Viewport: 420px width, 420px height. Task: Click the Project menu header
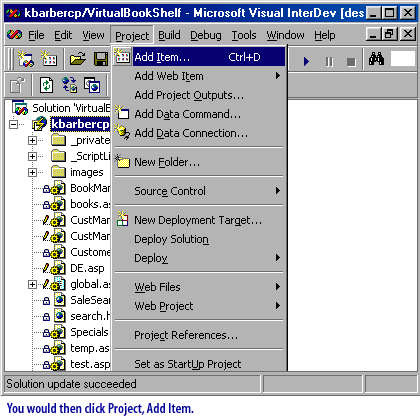[x=132, y=36]
